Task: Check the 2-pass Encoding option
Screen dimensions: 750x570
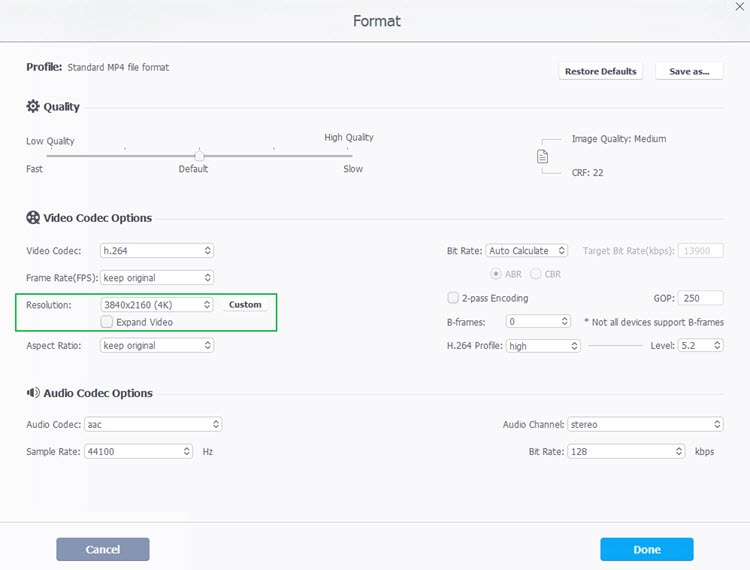Action: click(453, 298)
